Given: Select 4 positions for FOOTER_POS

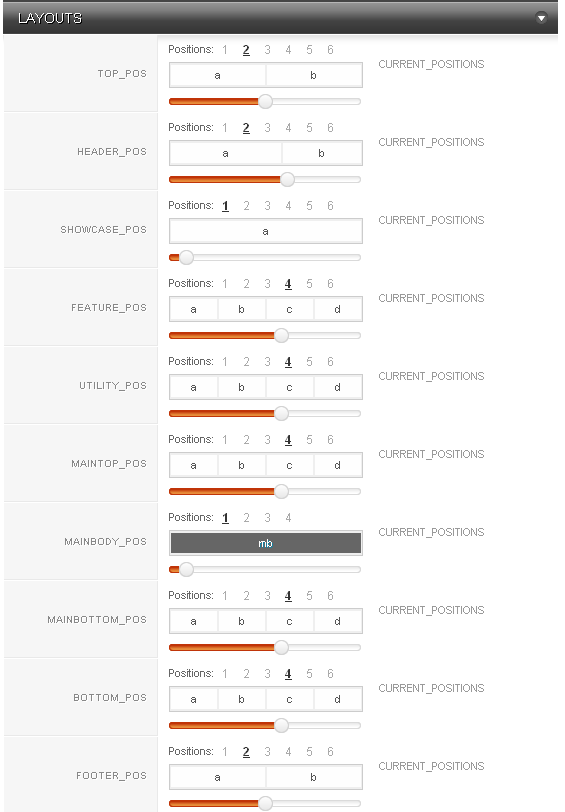Looking at the screenshot, I should coord(288,752).
